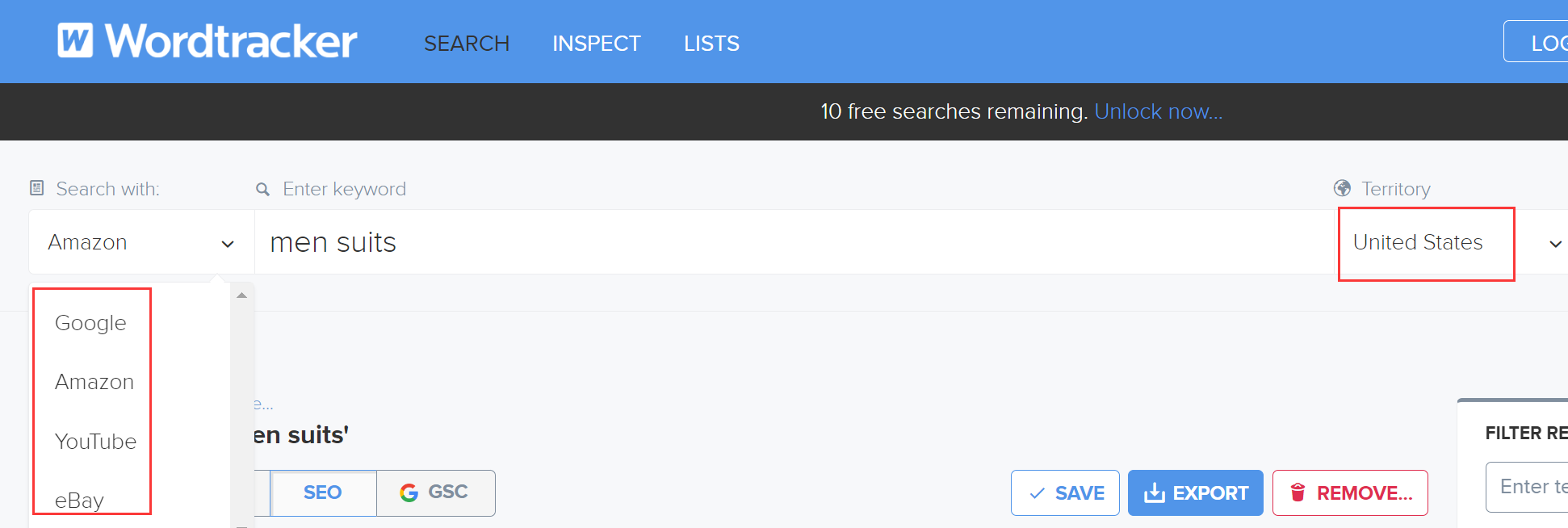Go to the LISTS menu item
Image resolution: width=1568 pixels, height=528 pixels.
click(x=711, y=44)
